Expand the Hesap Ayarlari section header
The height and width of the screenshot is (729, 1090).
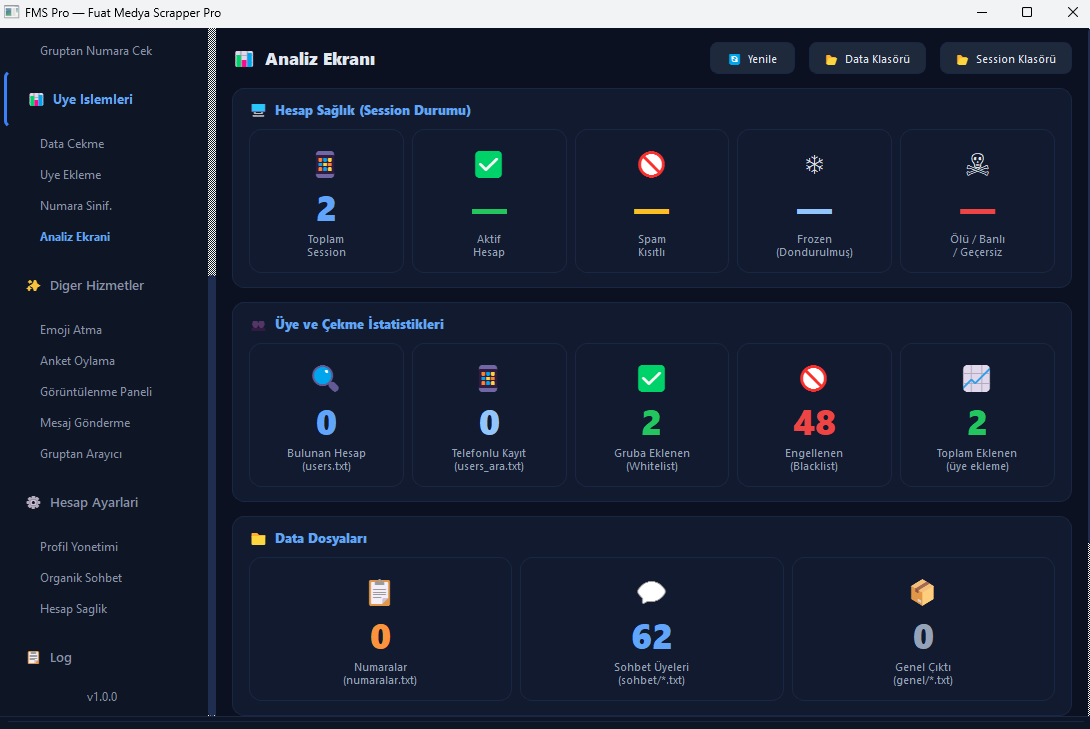93,503
